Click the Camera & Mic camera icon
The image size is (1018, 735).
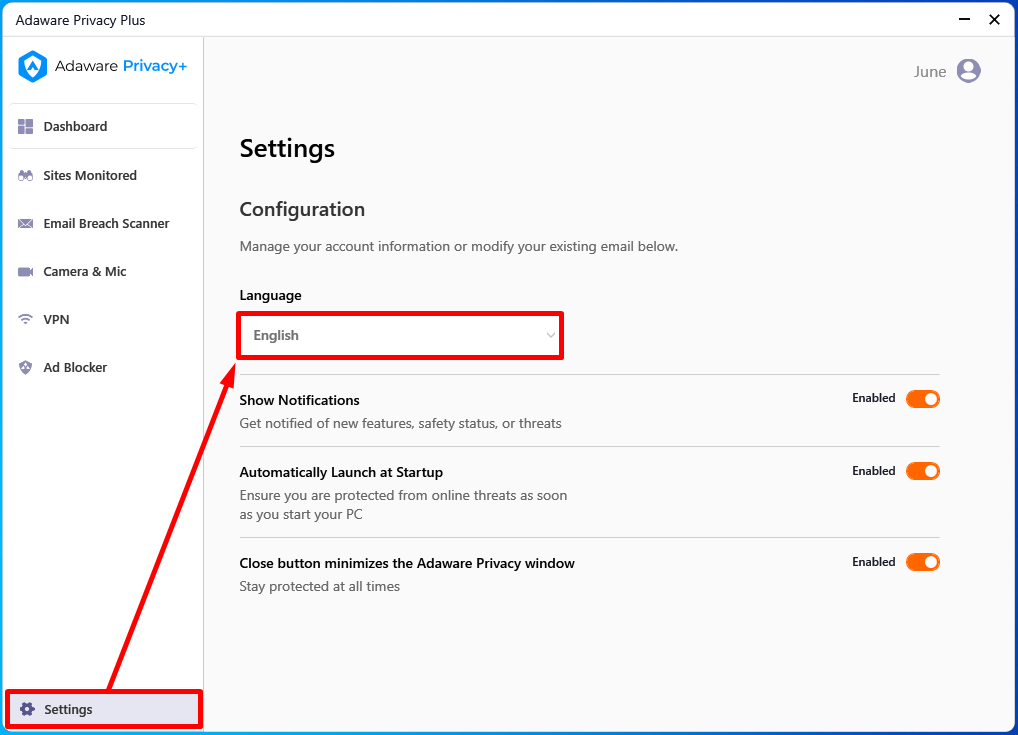(25, 271)
